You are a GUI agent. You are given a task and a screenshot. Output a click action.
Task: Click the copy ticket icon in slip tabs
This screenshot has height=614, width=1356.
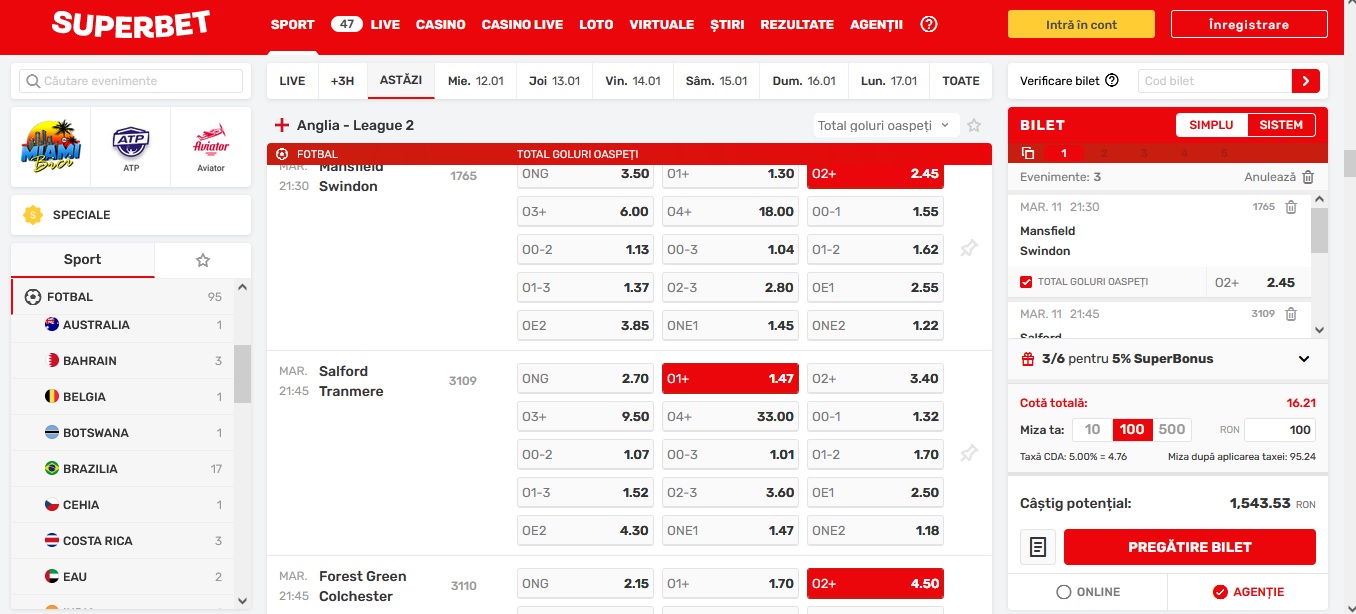tap(1028, 153)
